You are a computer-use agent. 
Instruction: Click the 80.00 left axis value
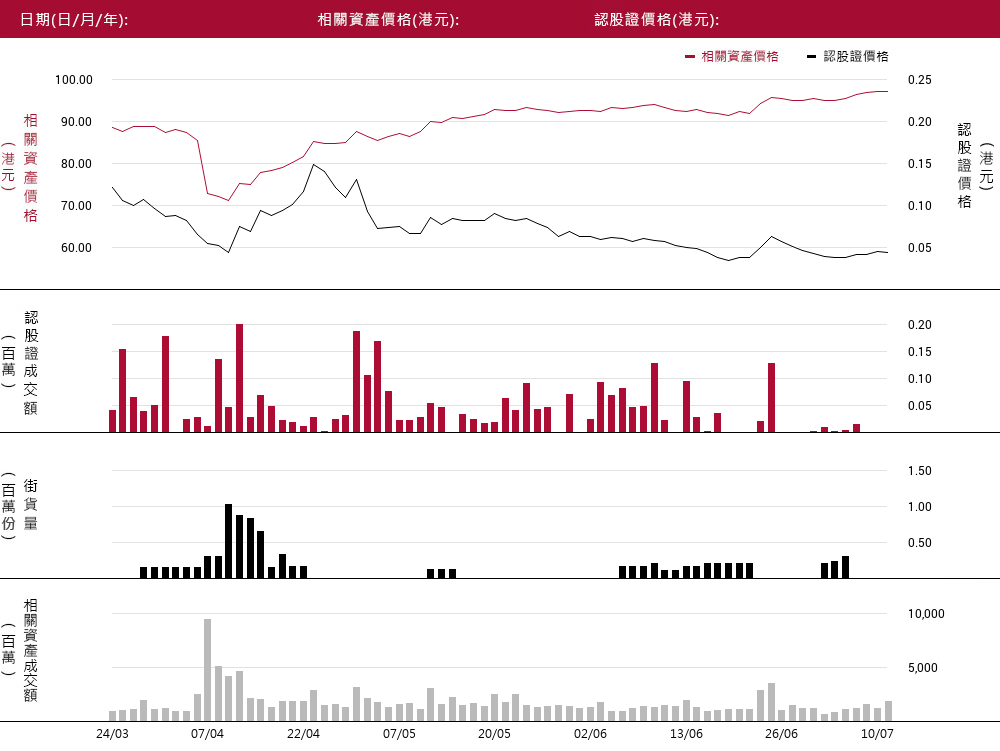77,164
